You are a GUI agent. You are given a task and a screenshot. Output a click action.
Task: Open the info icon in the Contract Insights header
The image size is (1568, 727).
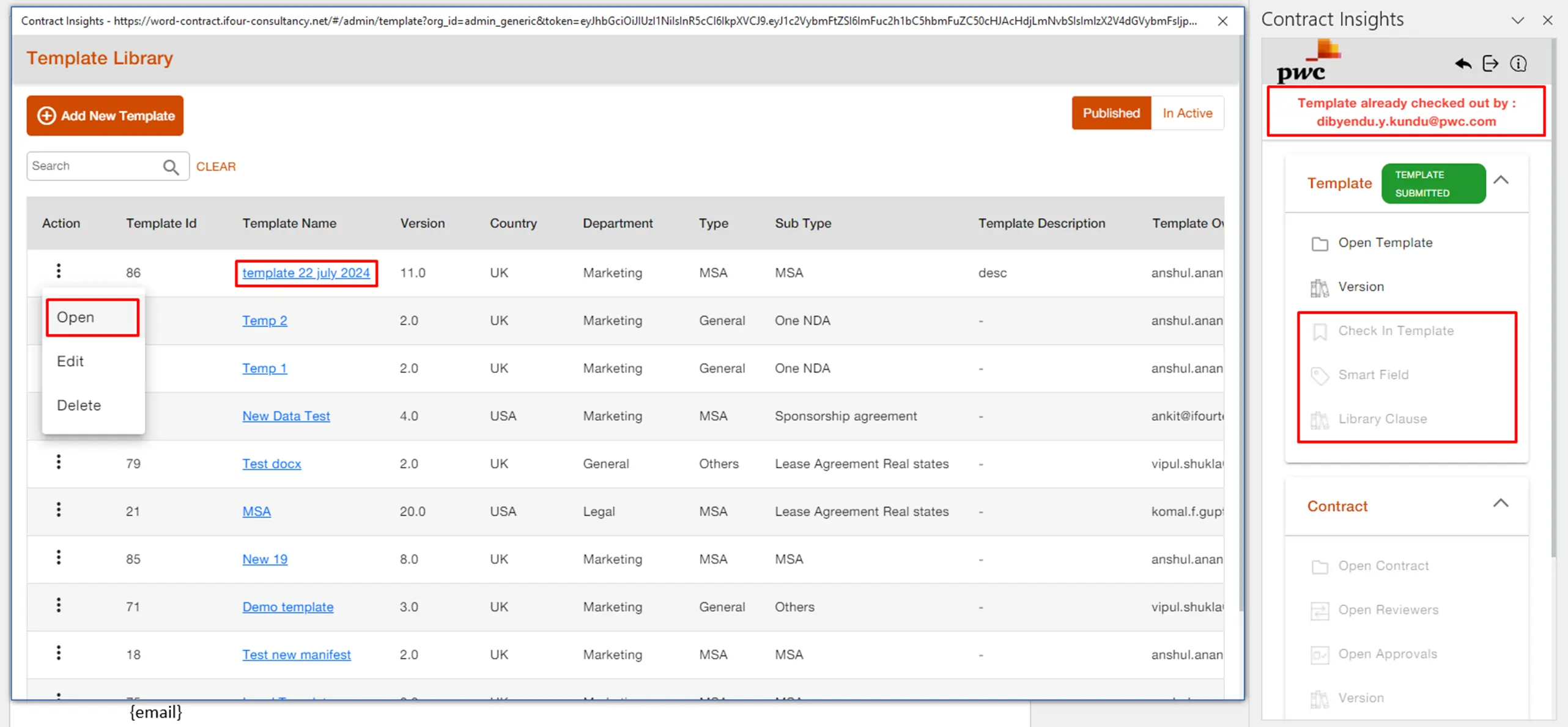[1518, 64]
